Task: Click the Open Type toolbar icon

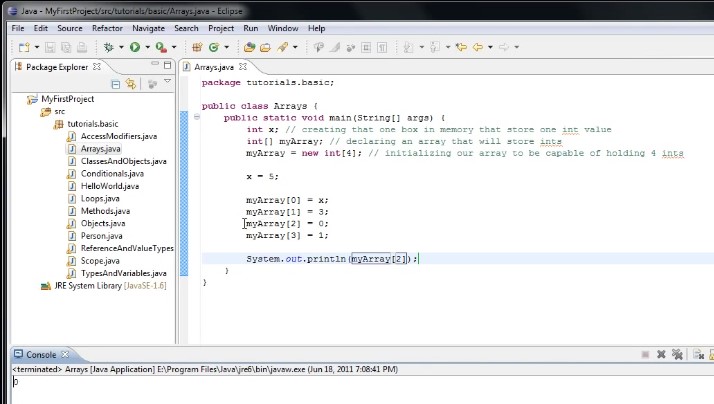Action: (248, 47)
